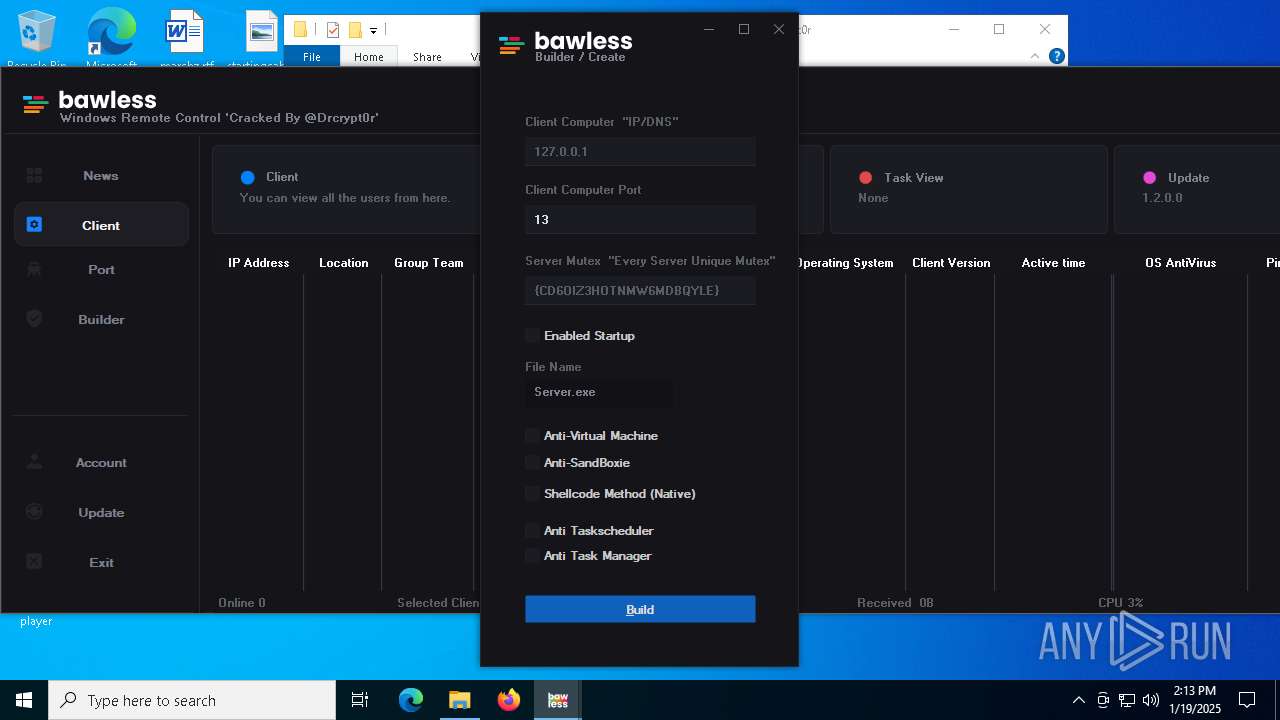Open the Update sidebar page
This screenshot has width=1280, height=720.
click(100, 513)
